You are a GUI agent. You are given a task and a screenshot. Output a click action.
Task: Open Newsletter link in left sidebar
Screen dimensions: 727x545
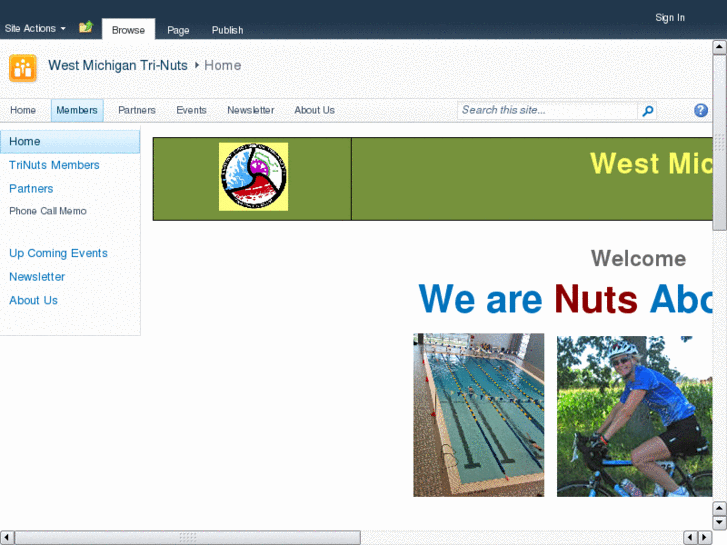tap(37, 277)
